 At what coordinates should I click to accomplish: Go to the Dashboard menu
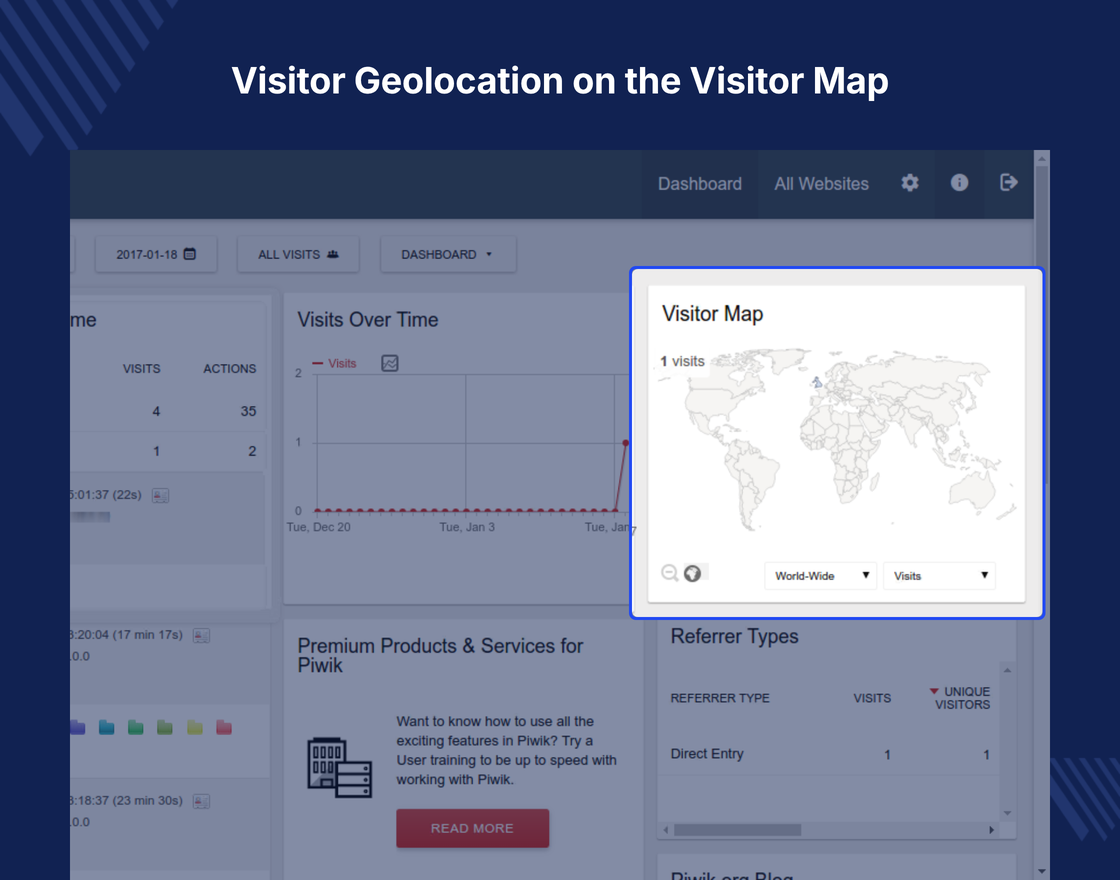699,184
